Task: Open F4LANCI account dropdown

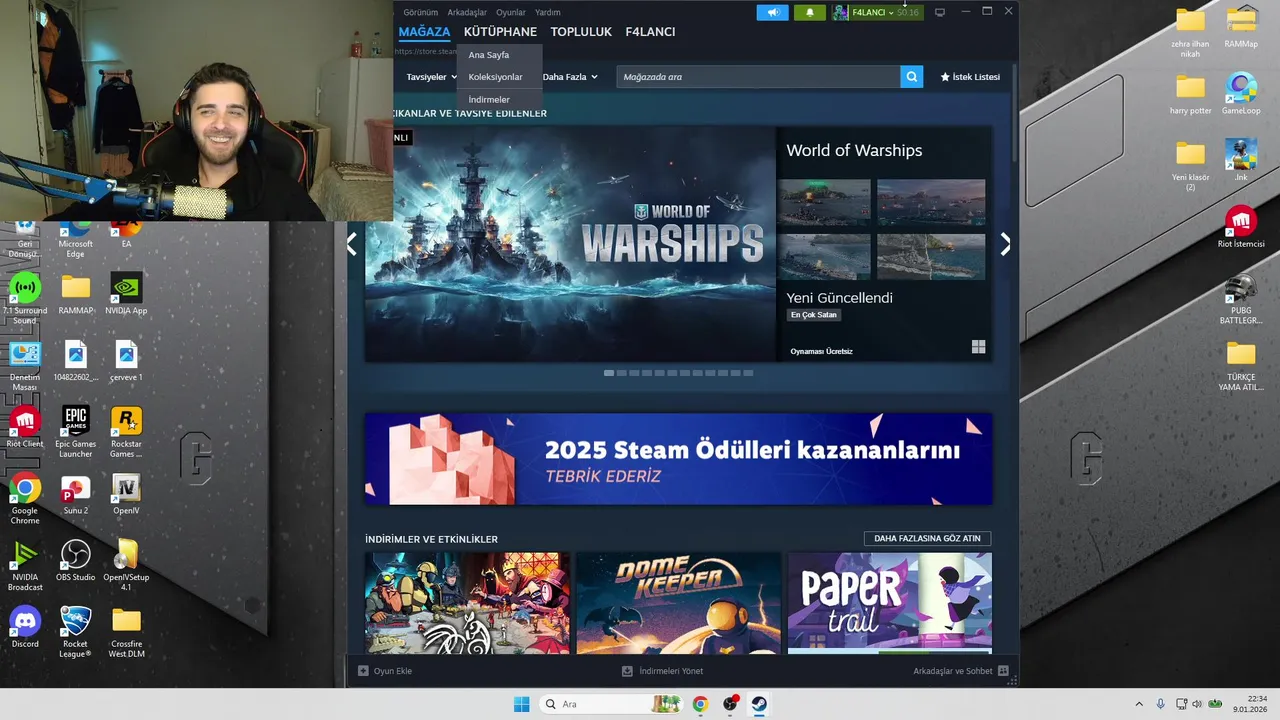Action: coord(873,12)
